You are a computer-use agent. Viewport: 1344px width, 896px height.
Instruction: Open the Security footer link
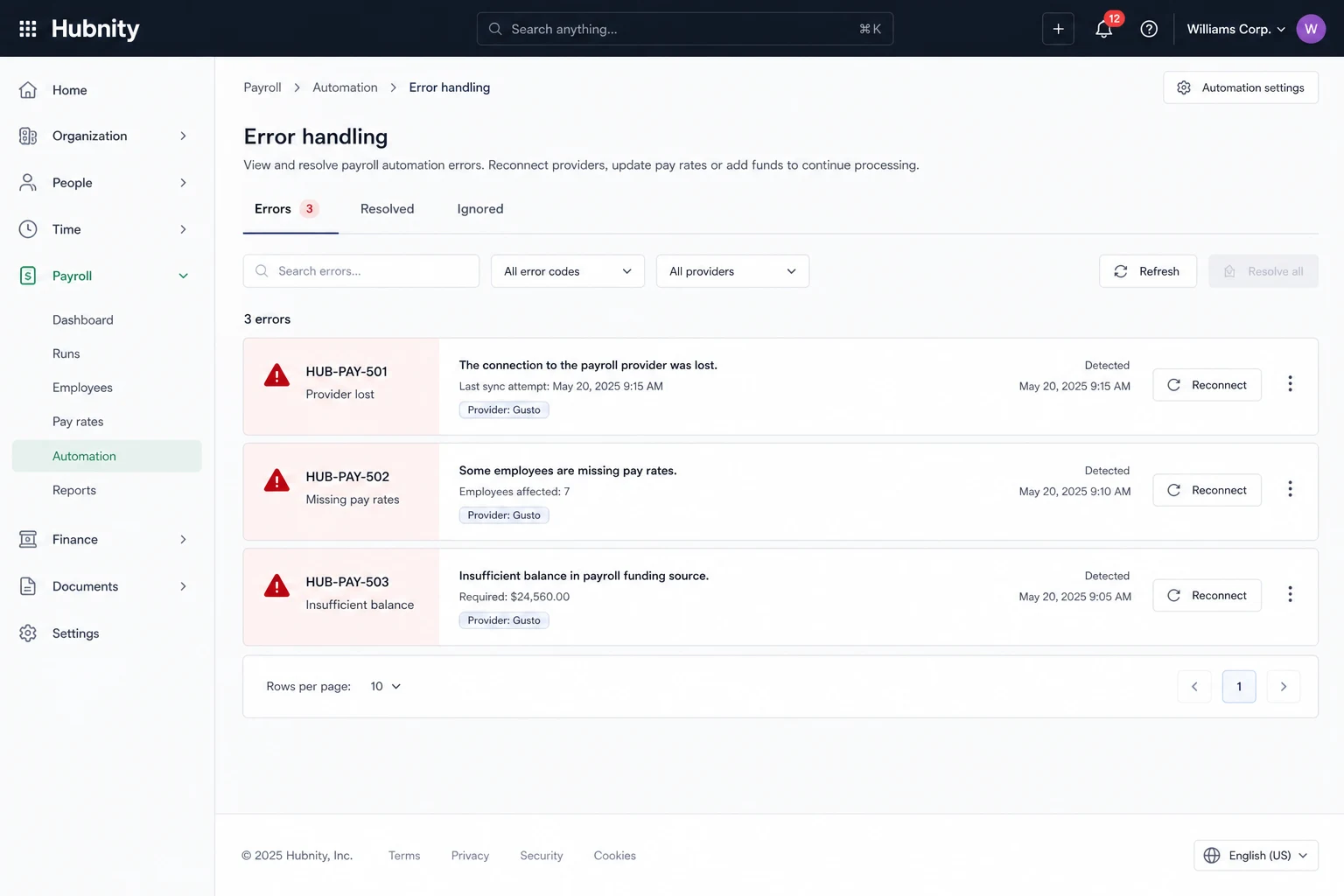[x=542, y=856]
